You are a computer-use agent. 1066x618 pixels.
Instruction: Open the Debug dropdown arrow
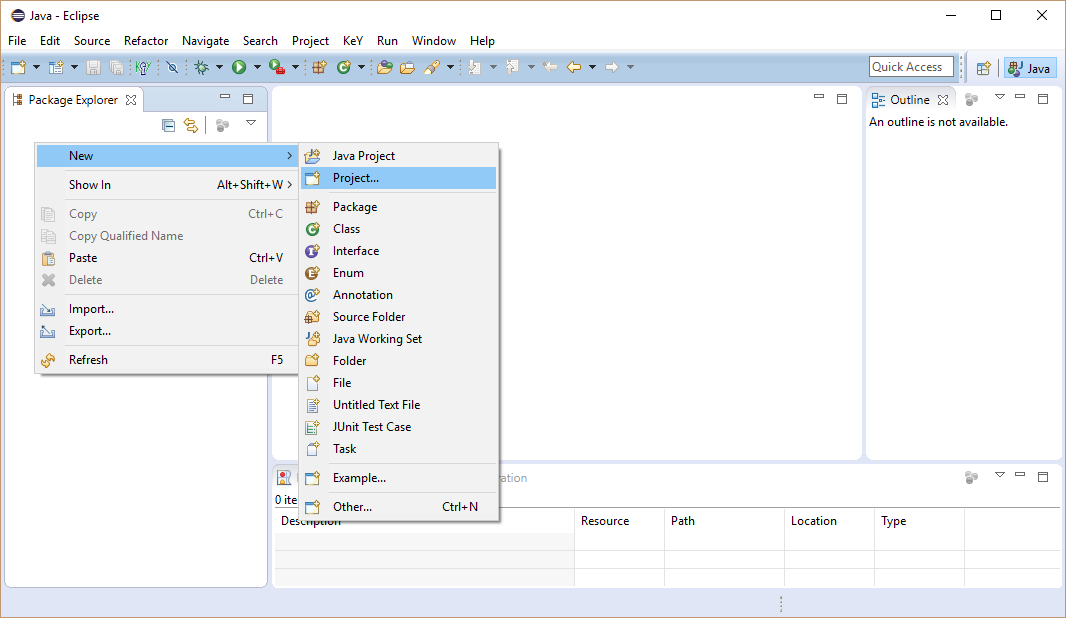pyautogui.click(x=219, y=67)
